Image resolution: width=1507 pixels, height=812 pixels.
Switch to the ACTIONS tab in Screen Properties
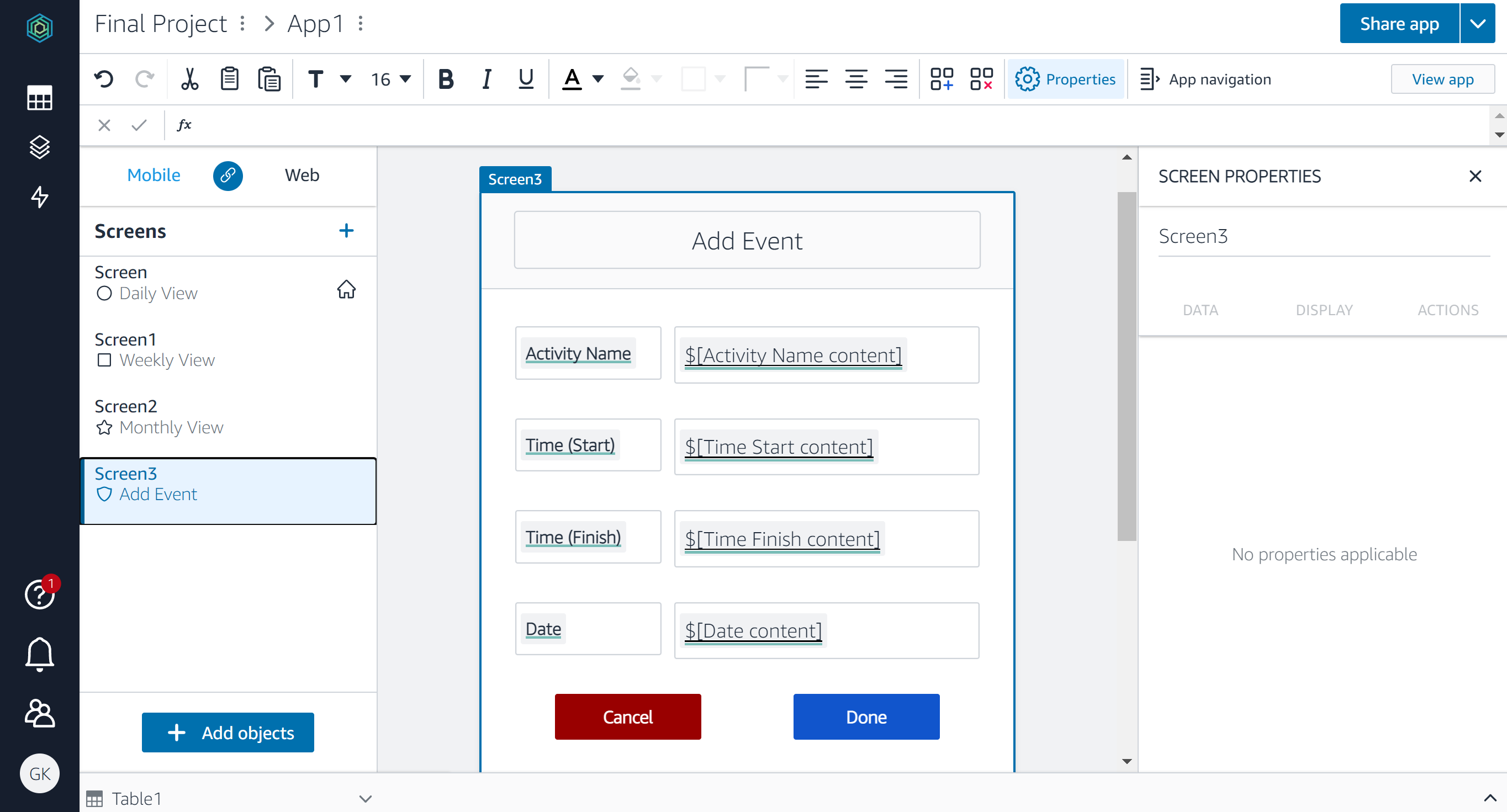tap(1448, 310)
